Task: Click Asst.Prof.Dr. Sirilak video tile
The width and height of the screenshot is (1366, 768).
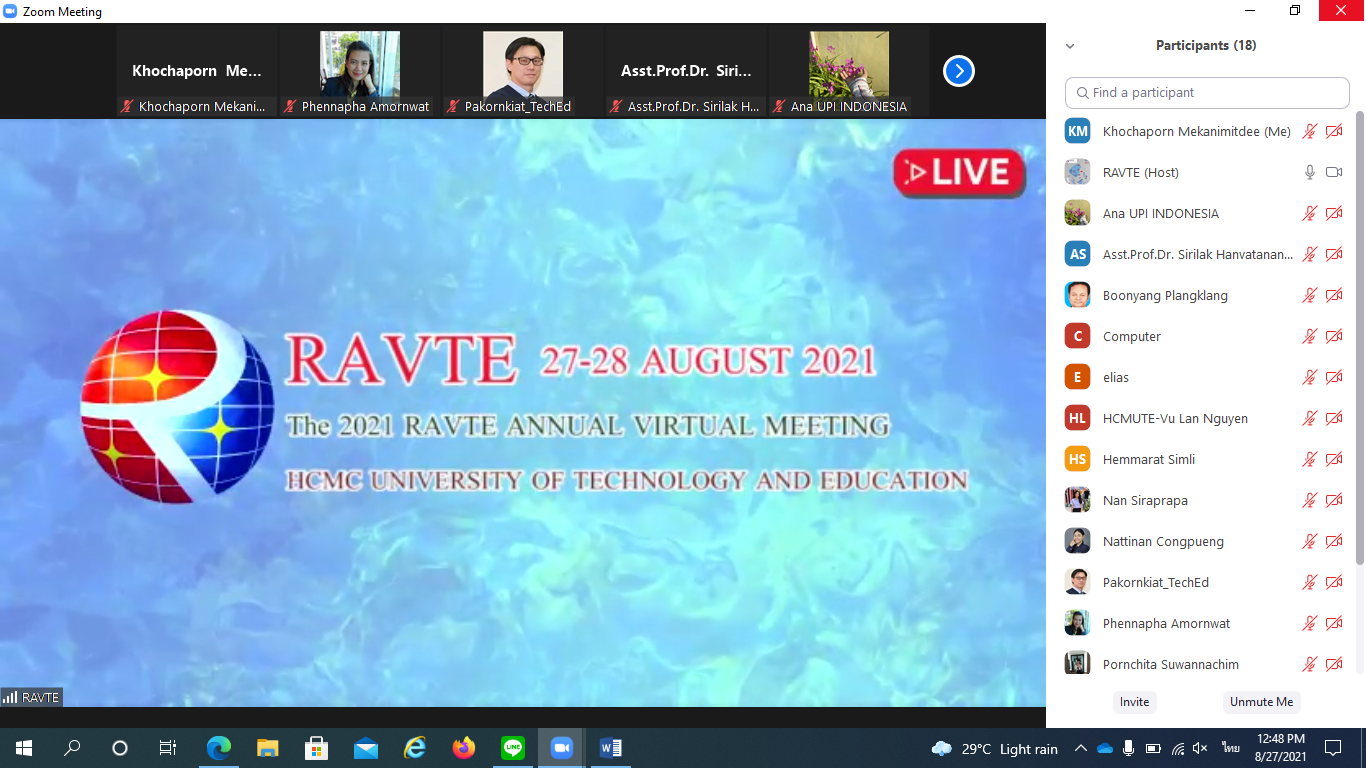Action: pos(686,71)
